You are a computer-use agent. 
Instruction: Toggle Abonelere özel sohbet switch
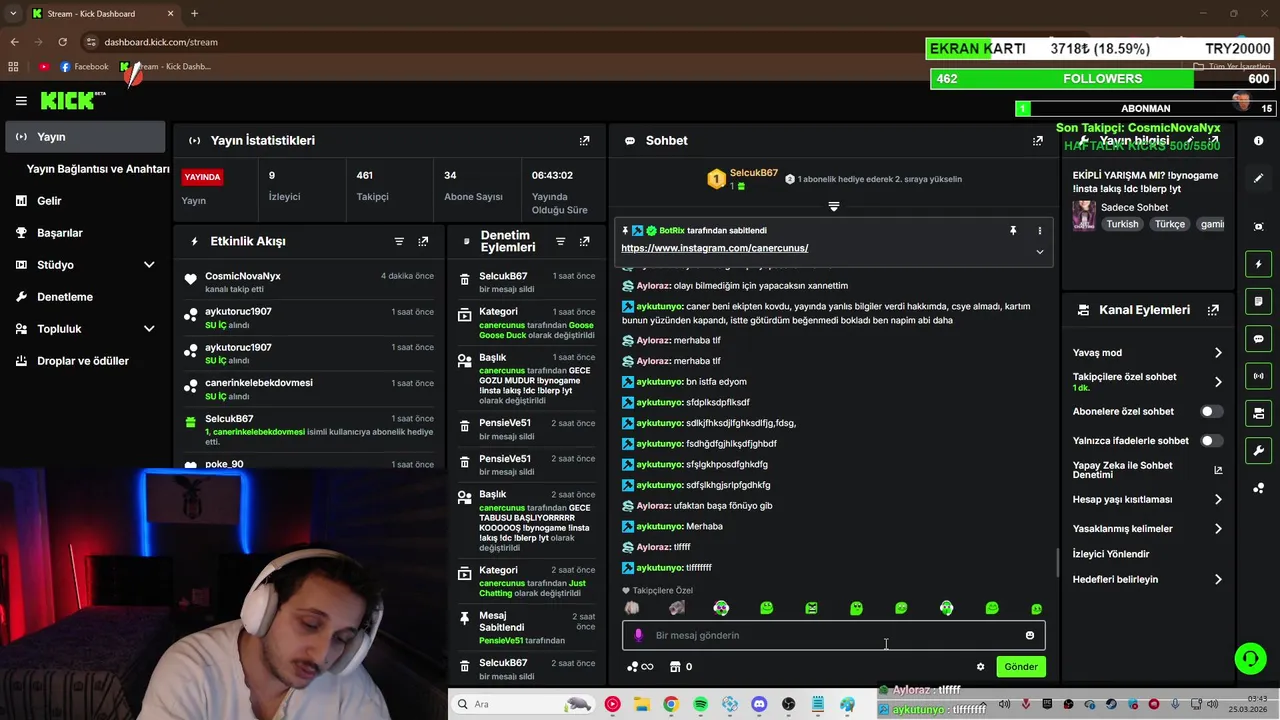[x=1211, y=411]
